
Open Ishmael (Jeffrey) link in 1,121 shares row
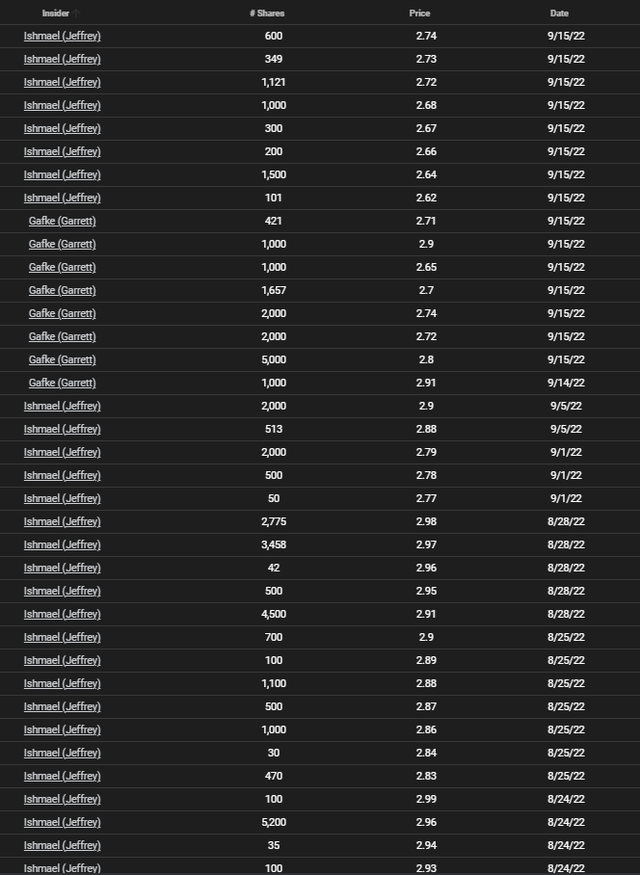[x=62, y=83]
